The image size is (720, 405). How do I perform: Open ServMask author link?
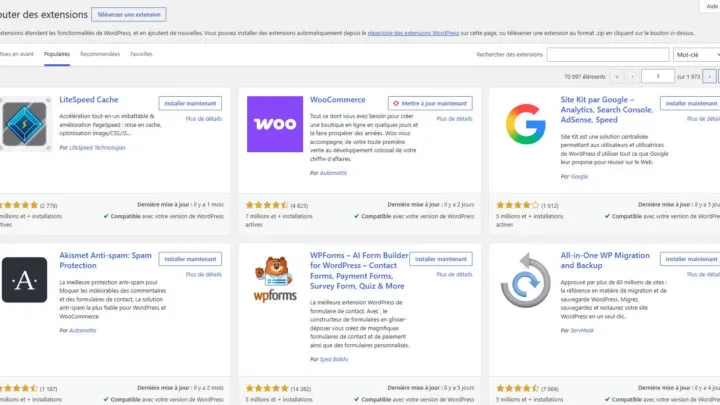[581, 331]
